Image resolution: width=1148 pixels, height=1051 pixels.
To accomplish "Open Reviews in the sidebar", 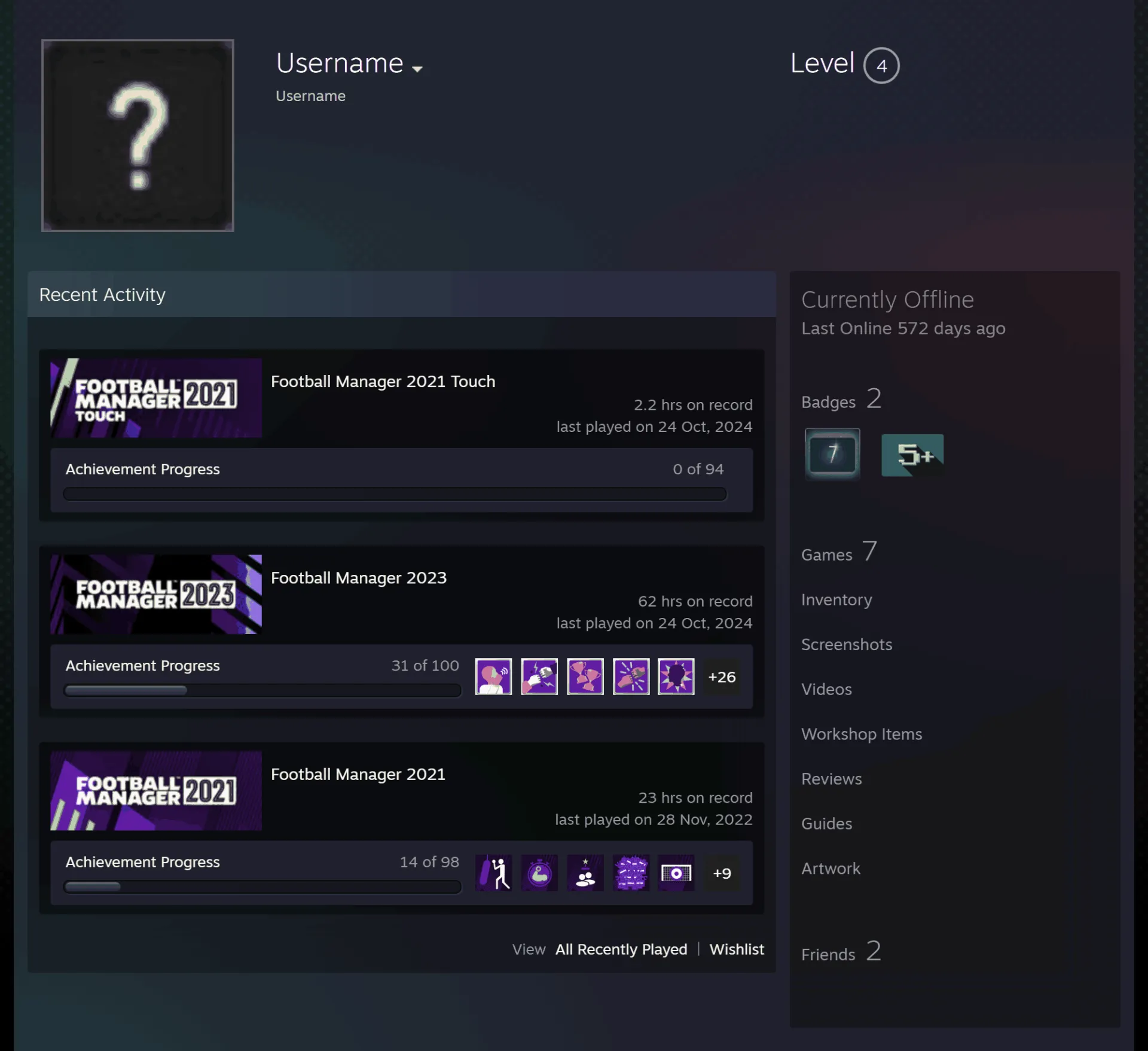I will point(831,779).
